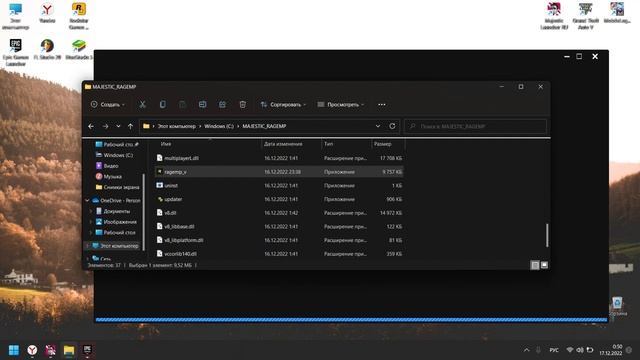Open the FL Studio desktop shortcut
This screenshot has width=640, height=360.
pyautogui.click(x=47, y=49)
